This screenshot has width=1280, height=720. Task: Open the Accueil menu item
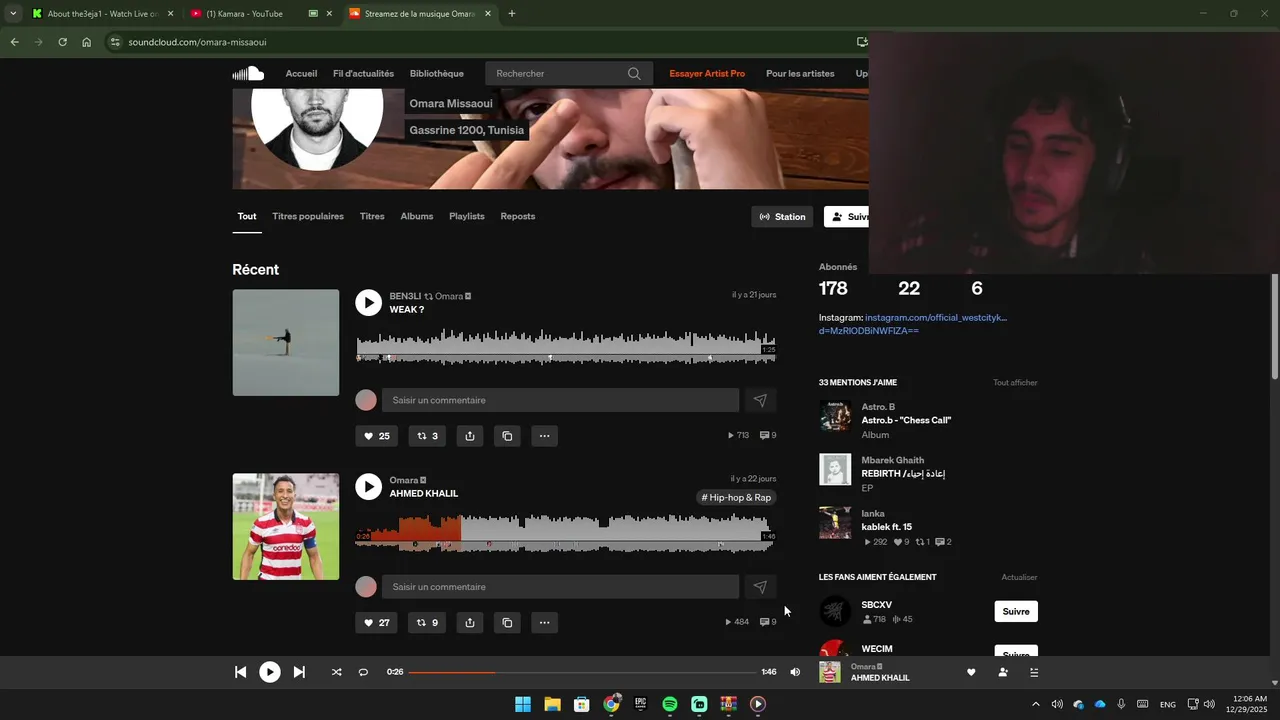(x=301, y=73)
